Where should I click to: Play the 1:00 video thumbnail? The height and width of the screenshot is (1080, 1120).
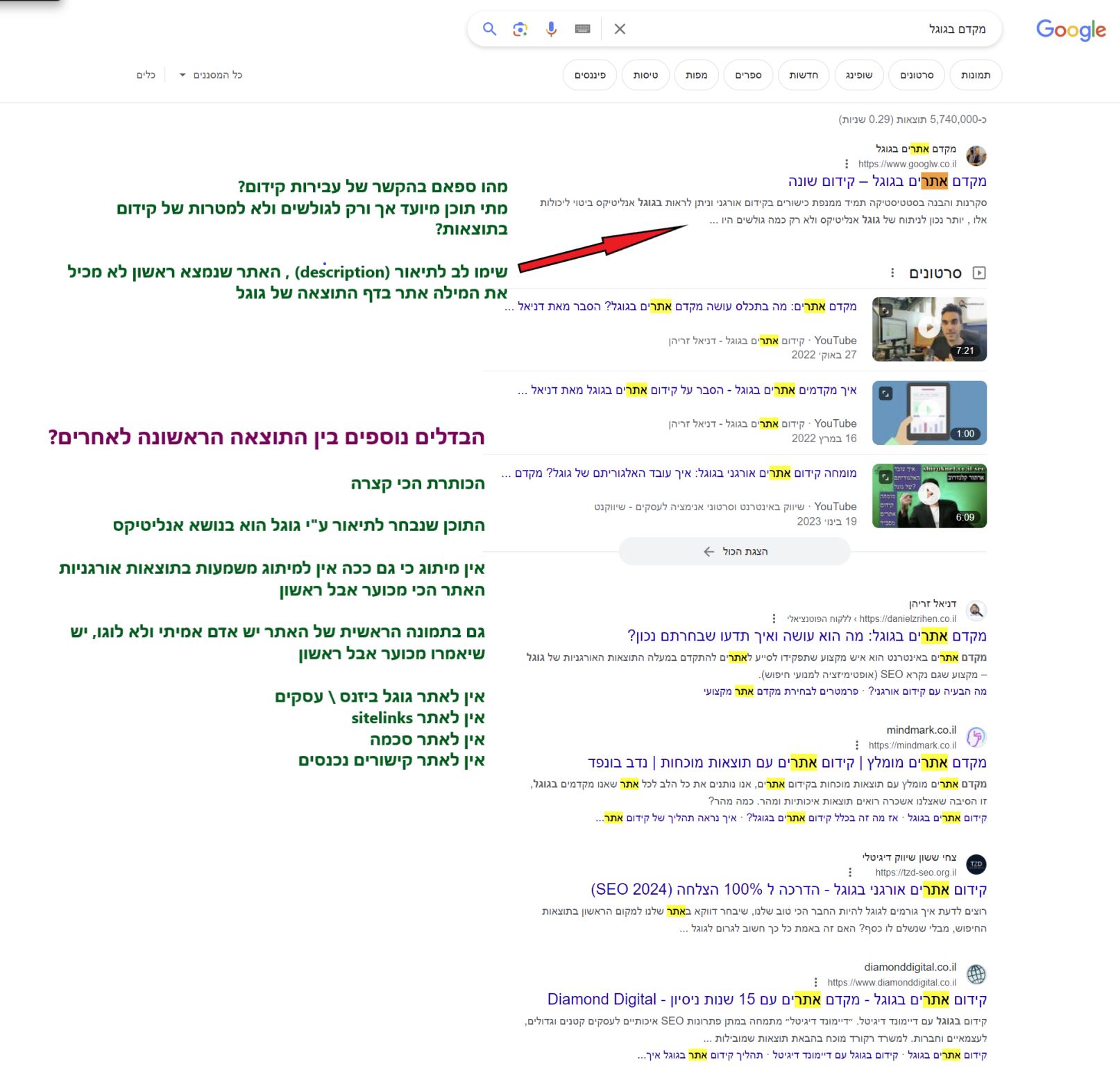929,412
